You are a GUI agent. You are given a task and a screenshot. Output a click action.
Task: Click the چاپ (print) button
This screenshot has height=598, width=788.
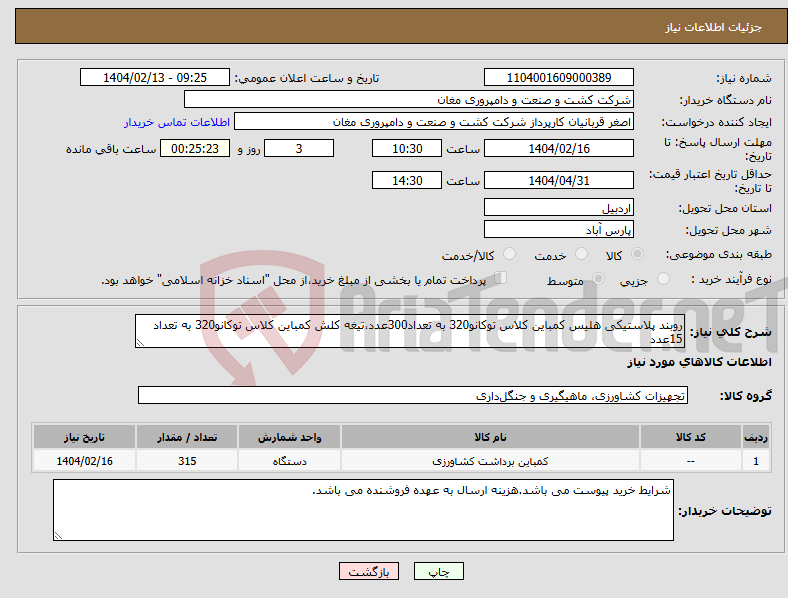[438, 571]
